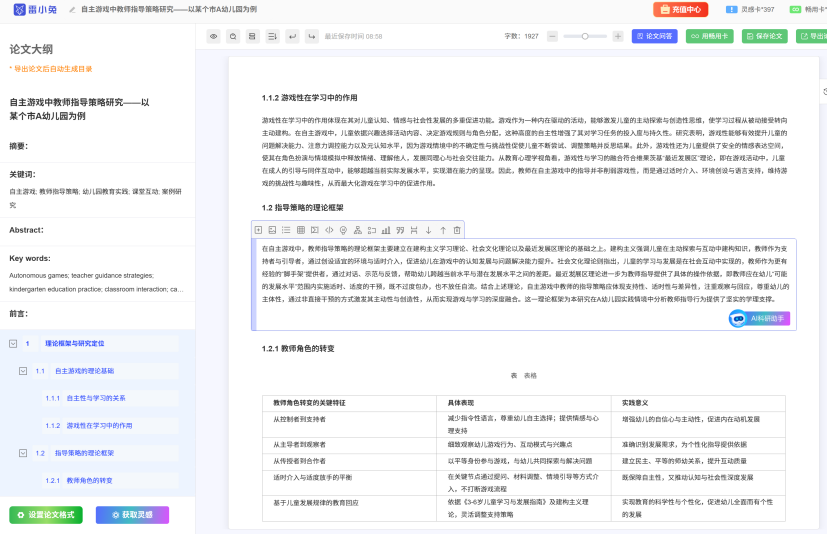Select outline item 1.2.1 教师角色的转变
827x534 pixels.
89,481
